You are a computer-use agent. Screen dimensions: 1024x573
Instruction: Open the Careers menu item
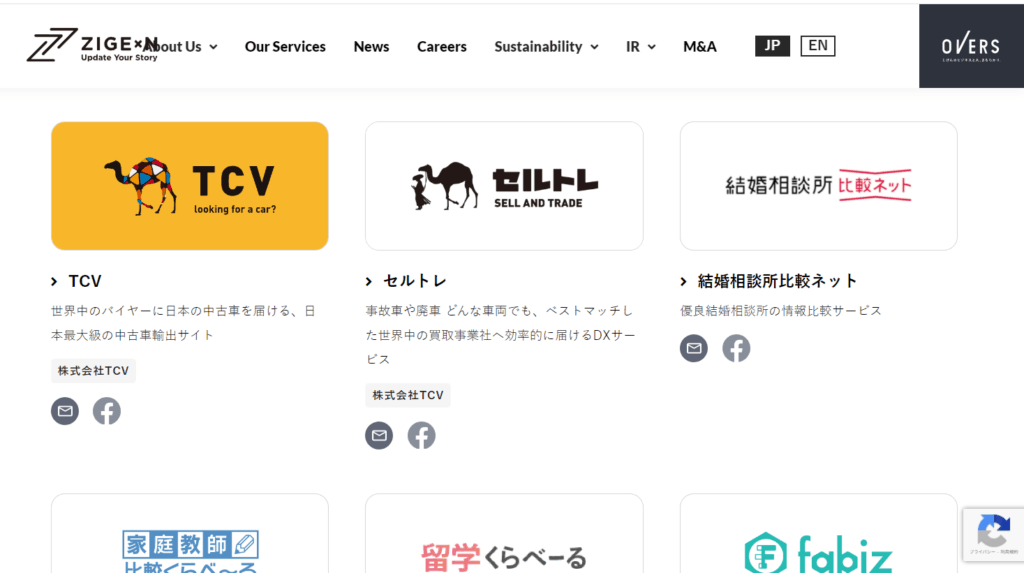(441, 47)
